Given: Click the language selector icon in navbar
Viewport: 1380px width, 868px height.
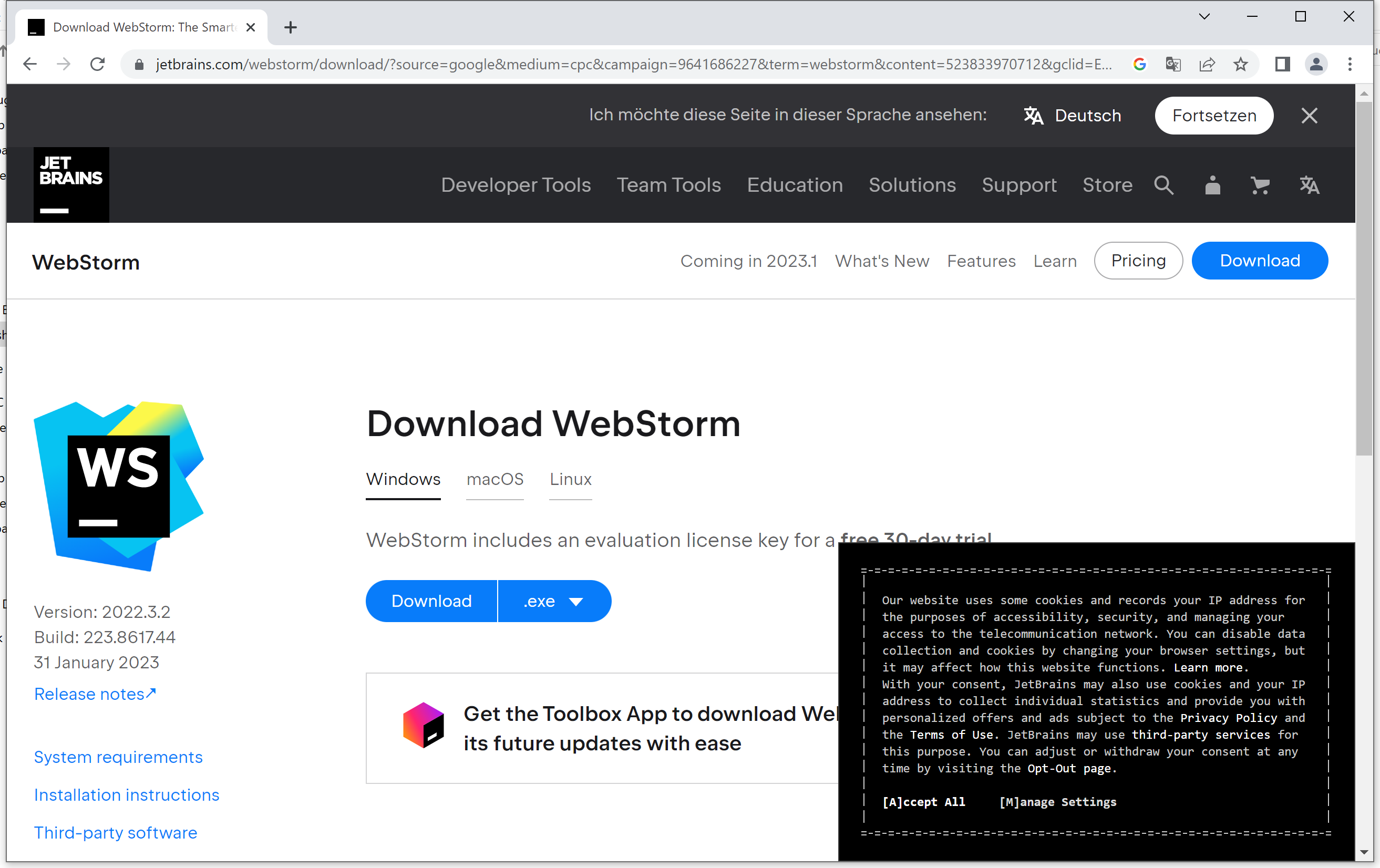Looking at the screenshot, I should [1309, 185].
